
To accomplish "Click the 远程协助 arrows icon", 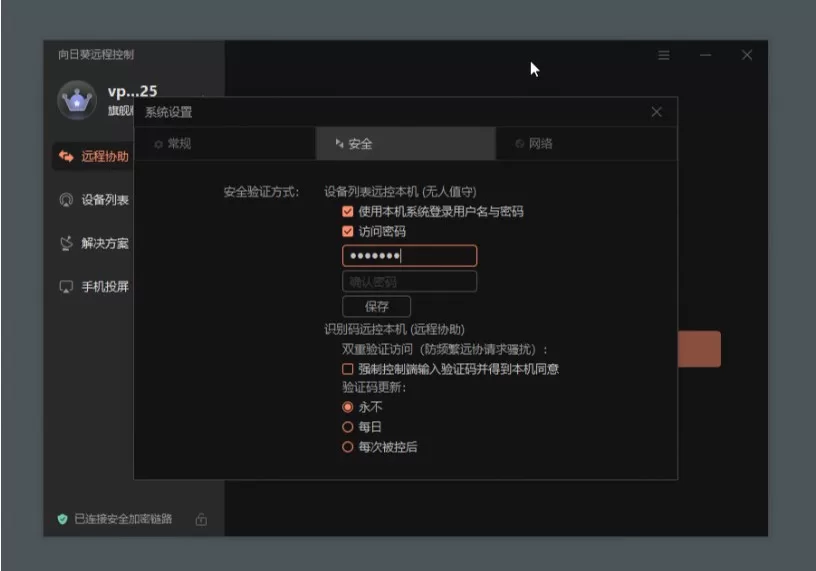I will coord(66,156).
